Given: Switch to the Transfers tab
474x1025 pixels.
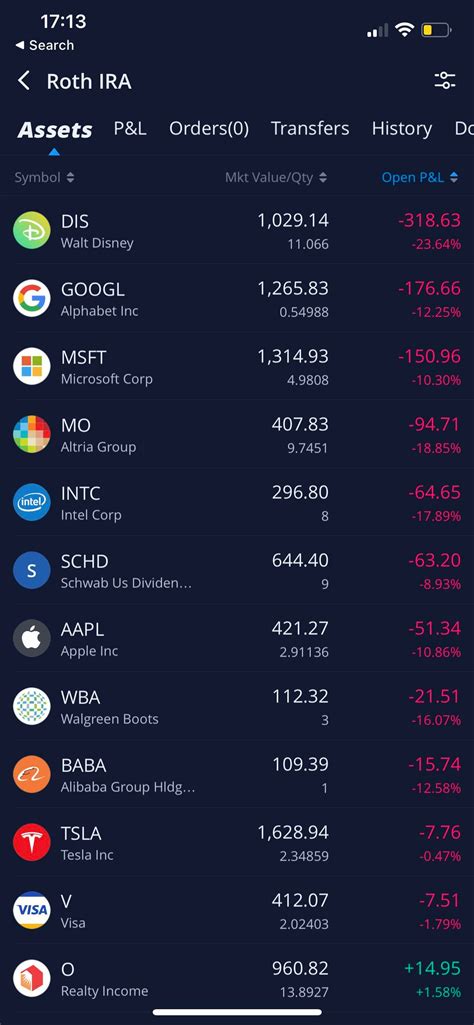Looking at the screenshot, I should 310,129.
